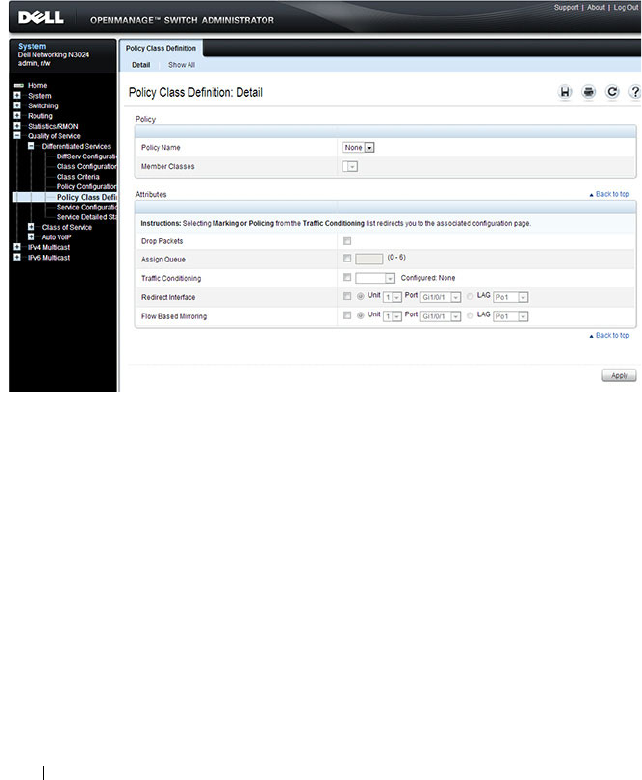This screenshot has width=642, height=780.
Task: Switch to the Detail tab
Action: (x=141, y=65)
